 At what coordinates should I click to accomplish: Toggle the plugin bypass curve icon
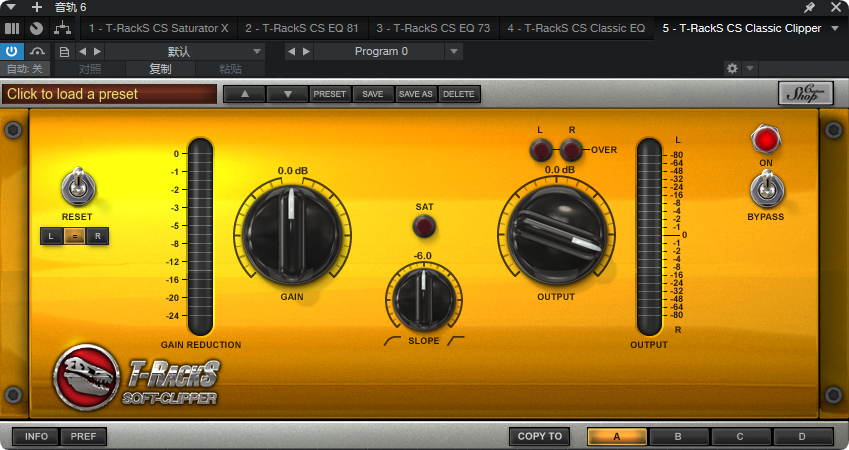pyautogui.click(x=37, y=51)
